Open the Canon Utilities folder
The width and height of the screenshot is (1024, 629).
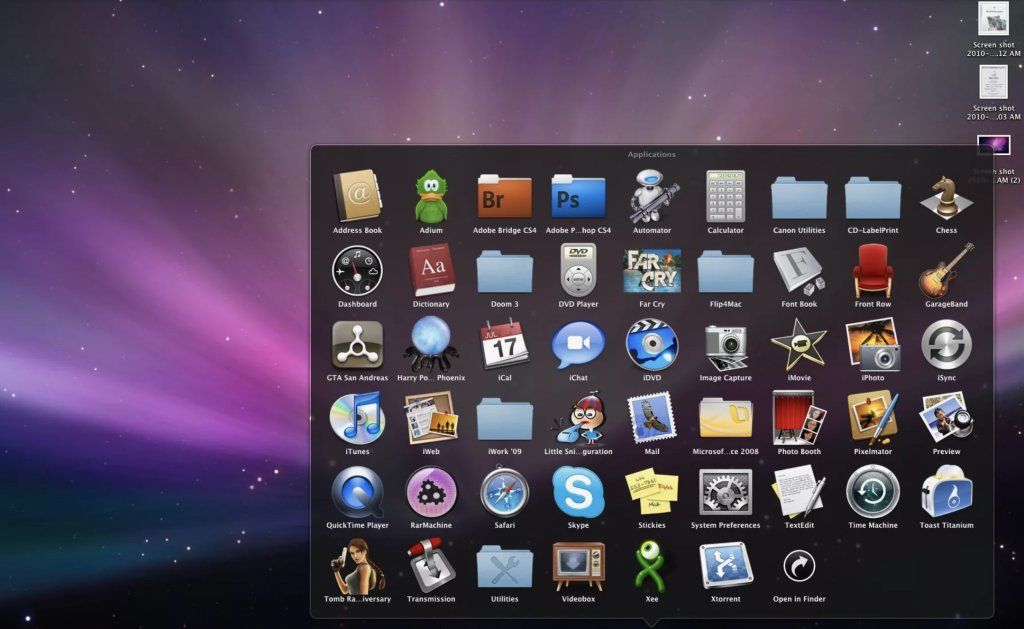tap(799, 197)
